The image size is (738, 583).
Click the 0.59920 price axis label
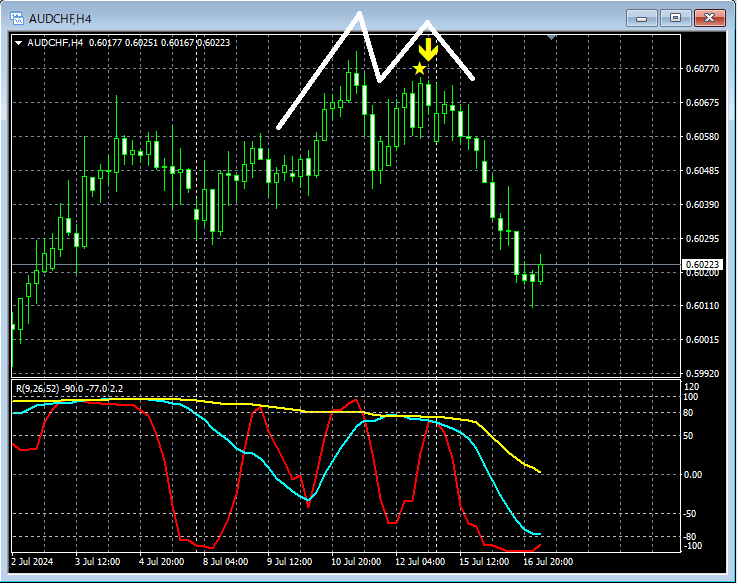(702, 374)
